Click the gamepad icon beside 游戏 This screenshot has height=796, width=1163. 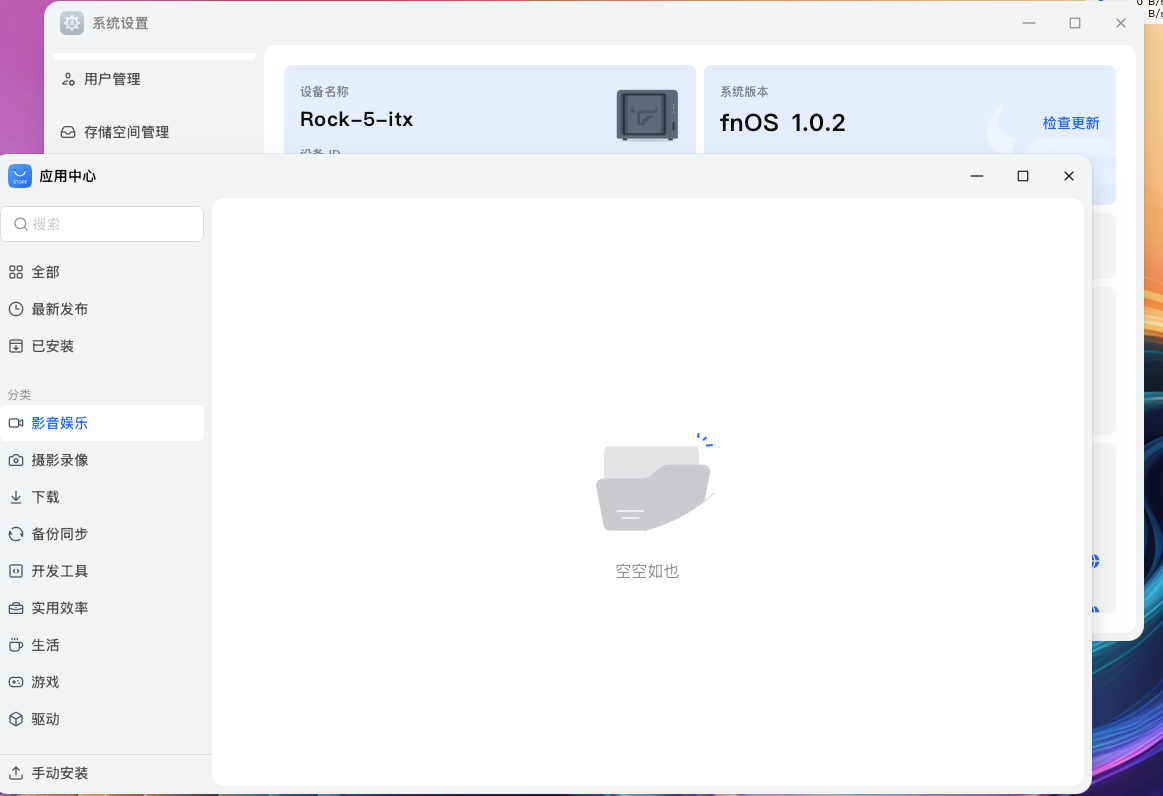point(16,682)
